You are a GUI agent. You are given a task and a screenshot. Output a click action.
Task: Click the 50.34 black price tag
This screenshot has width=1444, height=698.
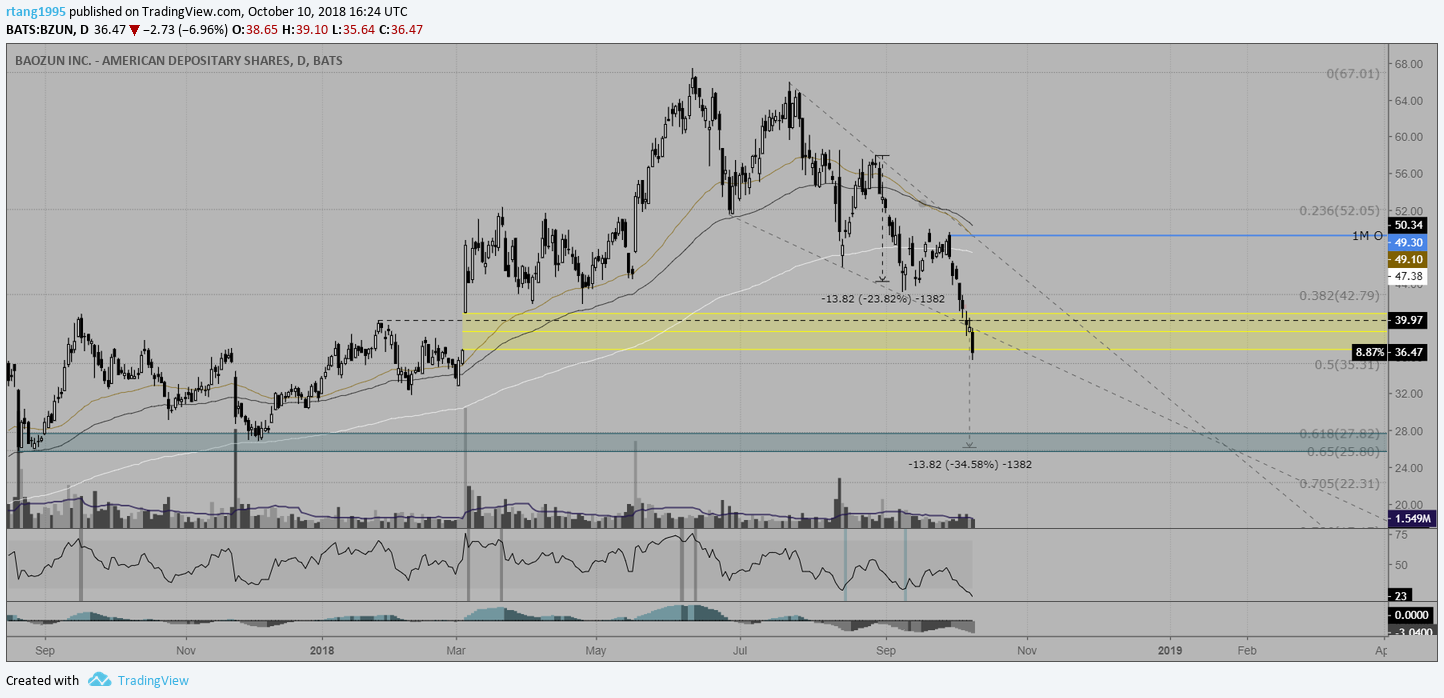pyautogui.click(x=1408, y=226)
